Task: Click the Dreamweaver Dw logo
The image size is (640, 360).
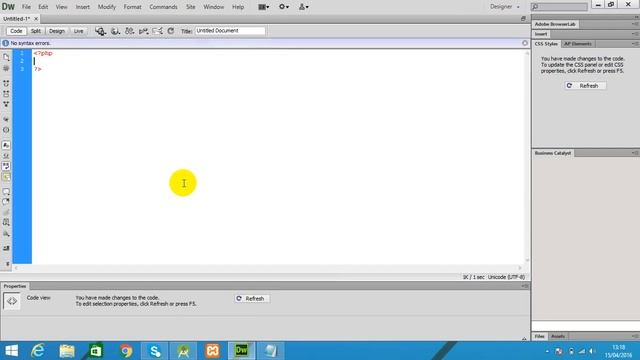Action: pyautogui.click(x=8, y=7)
